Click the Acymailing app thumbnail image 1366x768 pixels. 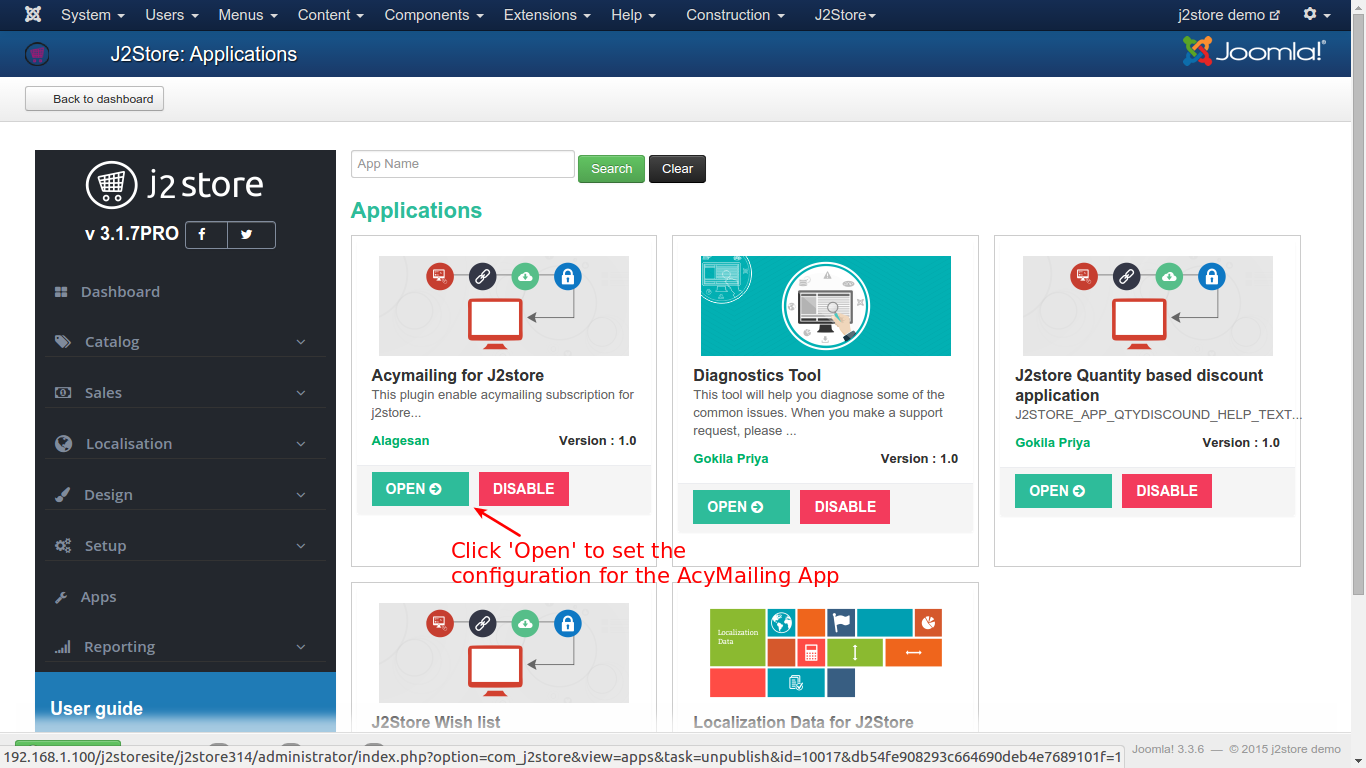(x=504, y=306)
